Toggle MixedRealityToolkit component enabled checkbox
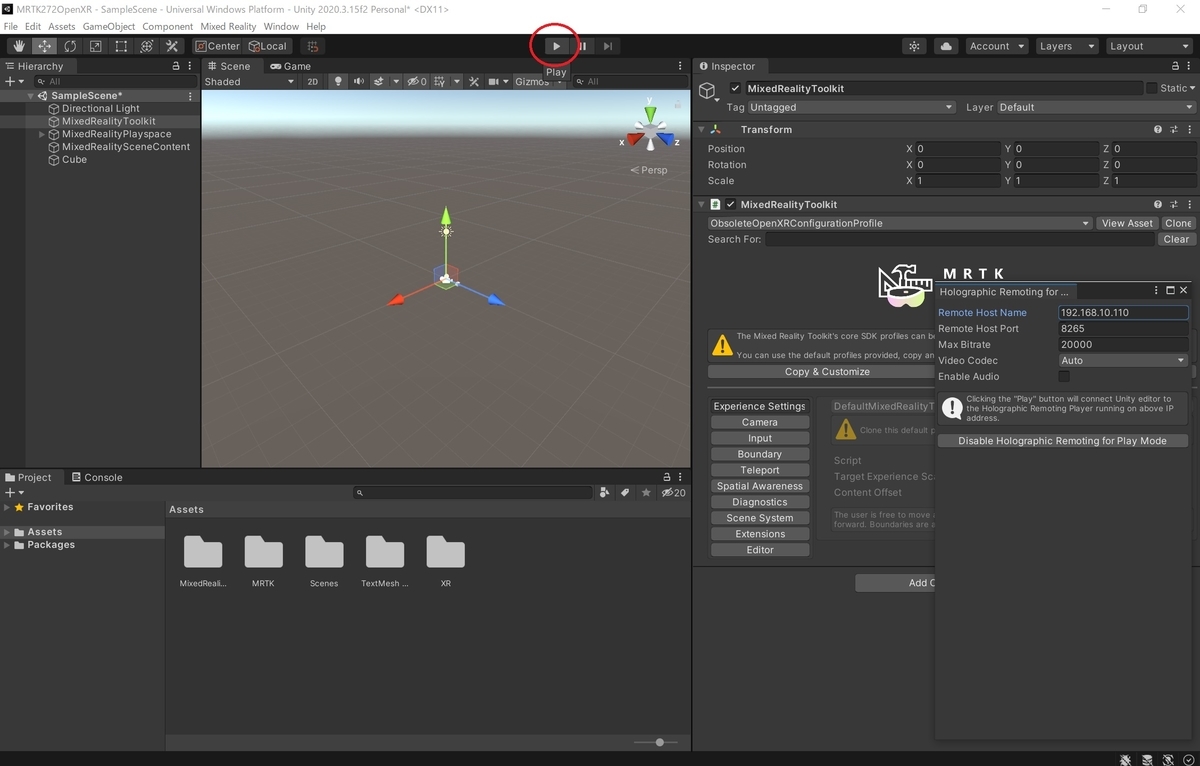1200x766 pixels. (731, 204)
